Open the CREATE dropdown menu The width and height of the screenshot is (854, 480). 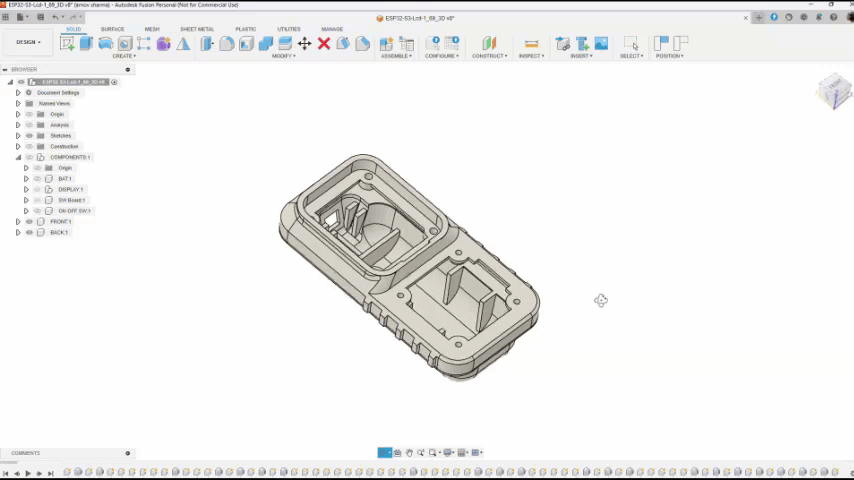pos(124,56)
